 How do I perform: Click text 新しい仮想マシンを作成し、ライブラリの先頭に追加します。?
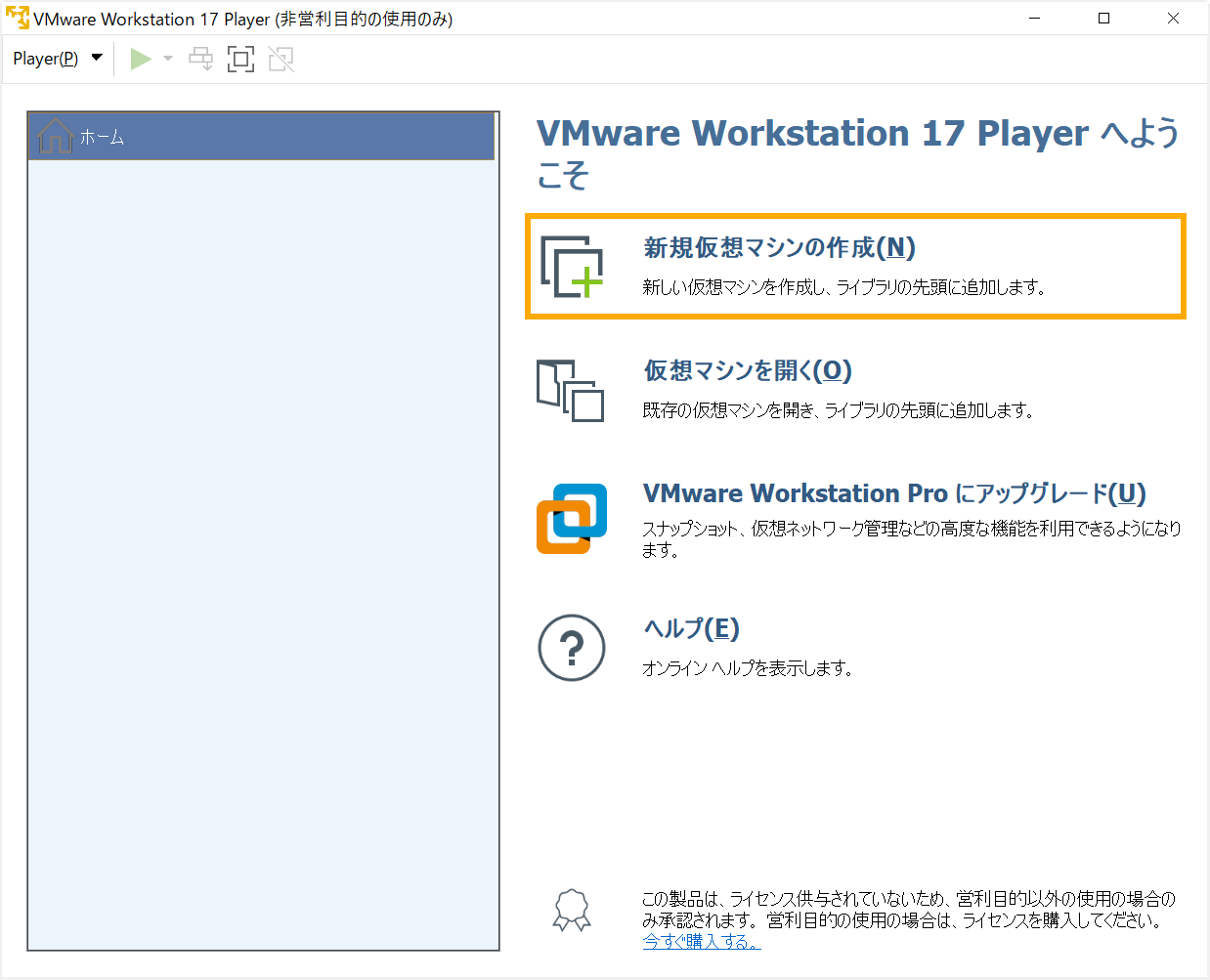[844, 287]
